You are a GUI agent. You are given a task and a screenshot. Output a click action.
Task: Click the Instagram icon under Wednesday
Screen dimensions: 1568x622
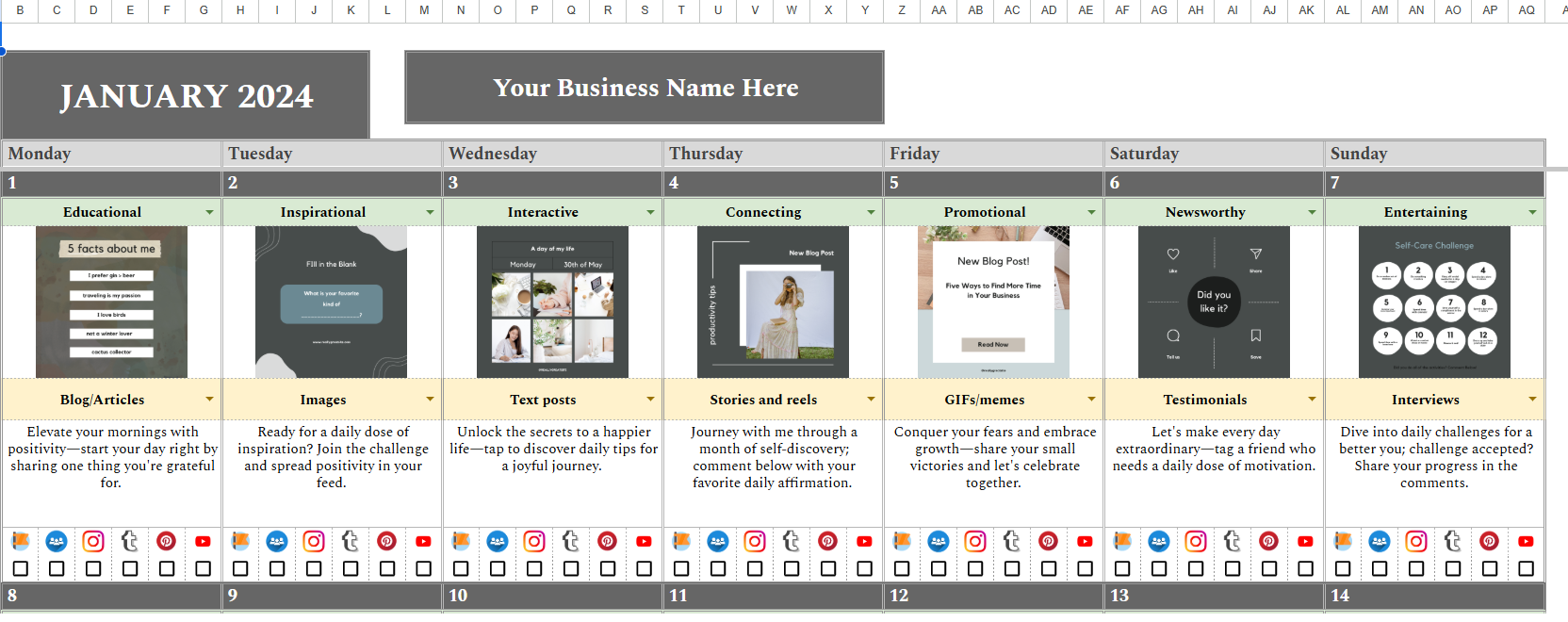(x=534, y=541)
